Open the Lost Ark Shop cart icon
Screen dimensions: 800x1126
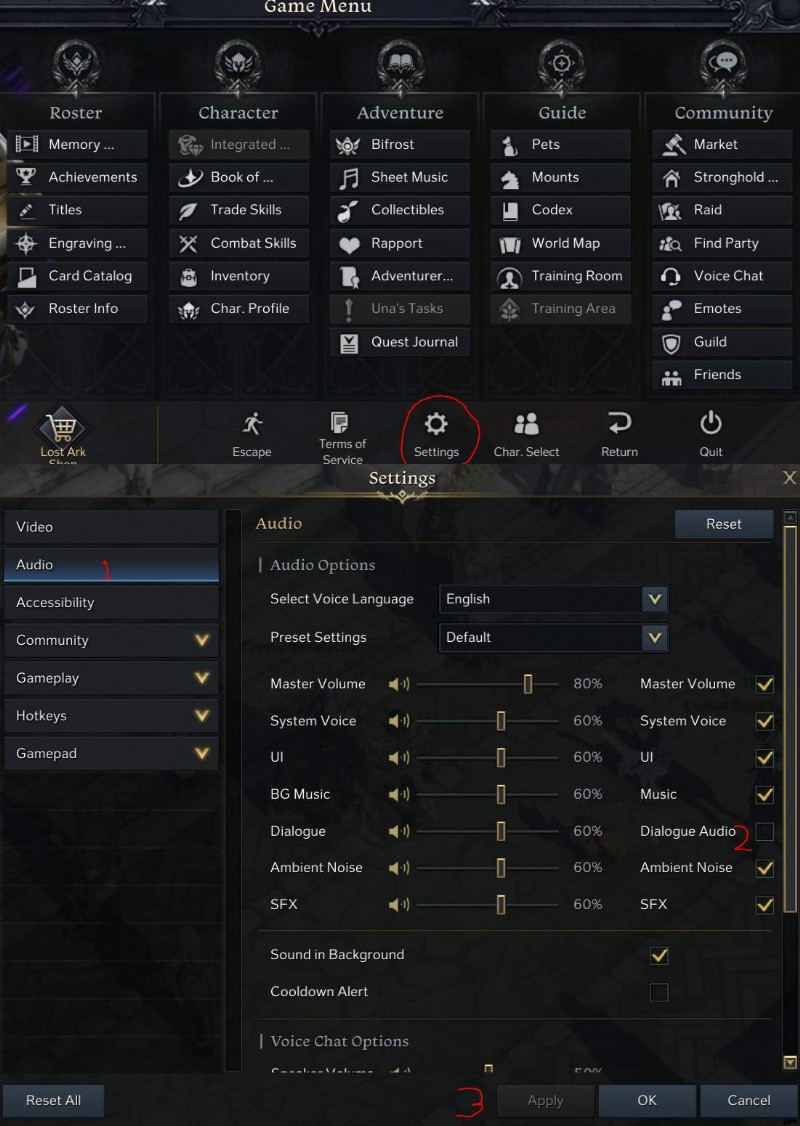(62, 428)
